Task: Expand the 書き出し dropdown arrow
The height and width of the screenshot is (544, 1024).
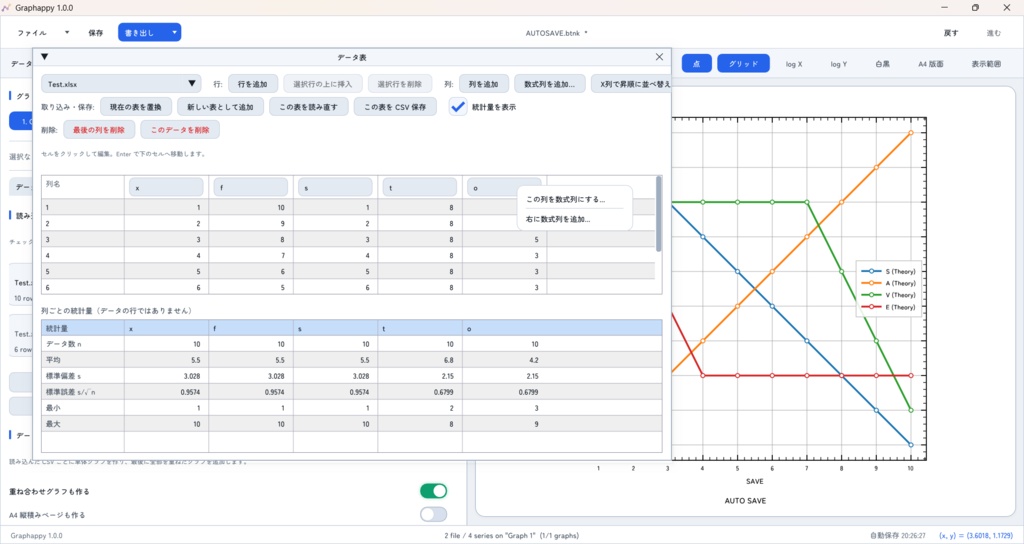Action: pos(174,32)
